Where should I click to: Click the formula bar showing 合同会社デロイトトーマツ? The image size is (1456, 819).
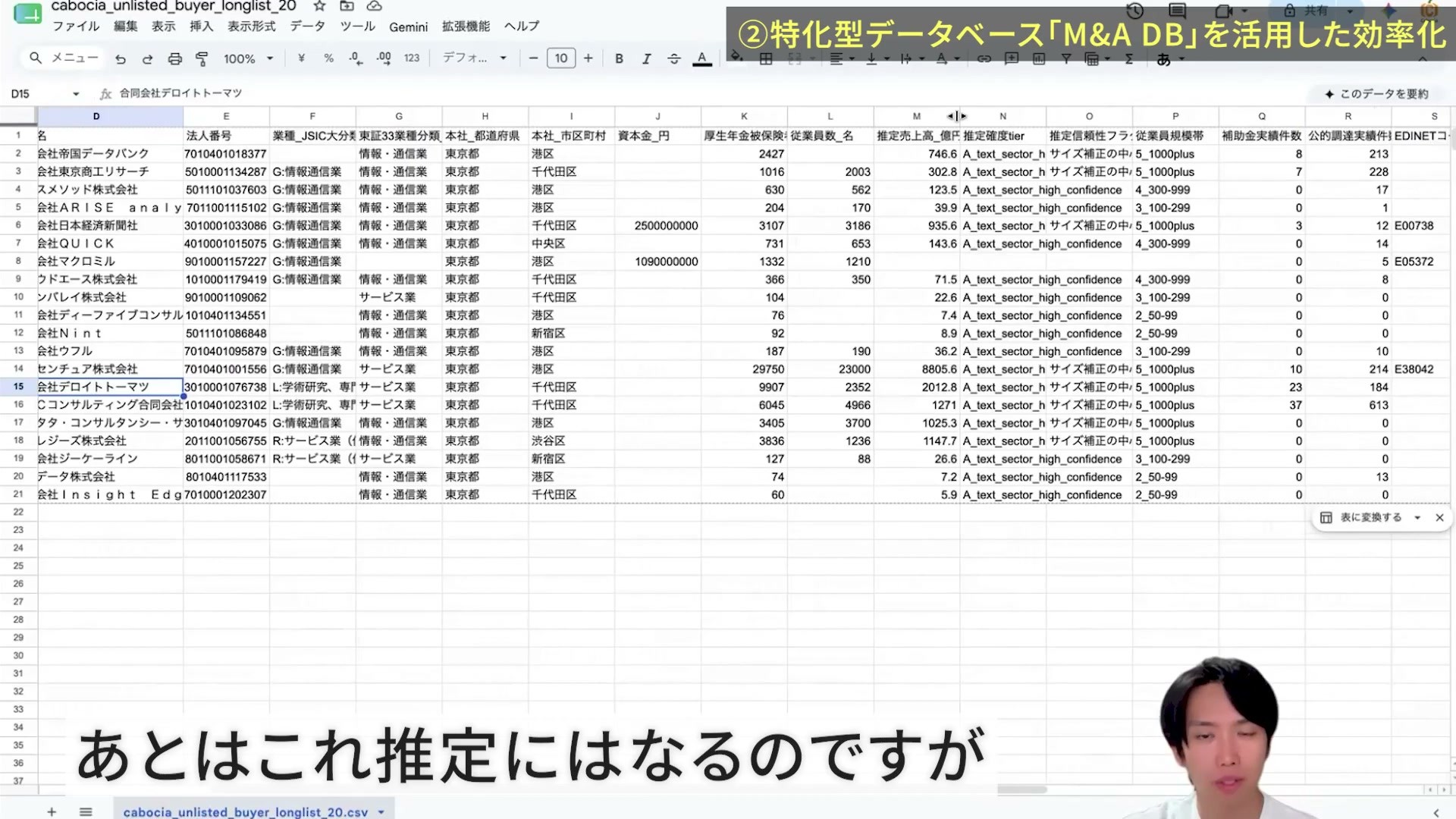pyautogui.click(x=180, y=93)
